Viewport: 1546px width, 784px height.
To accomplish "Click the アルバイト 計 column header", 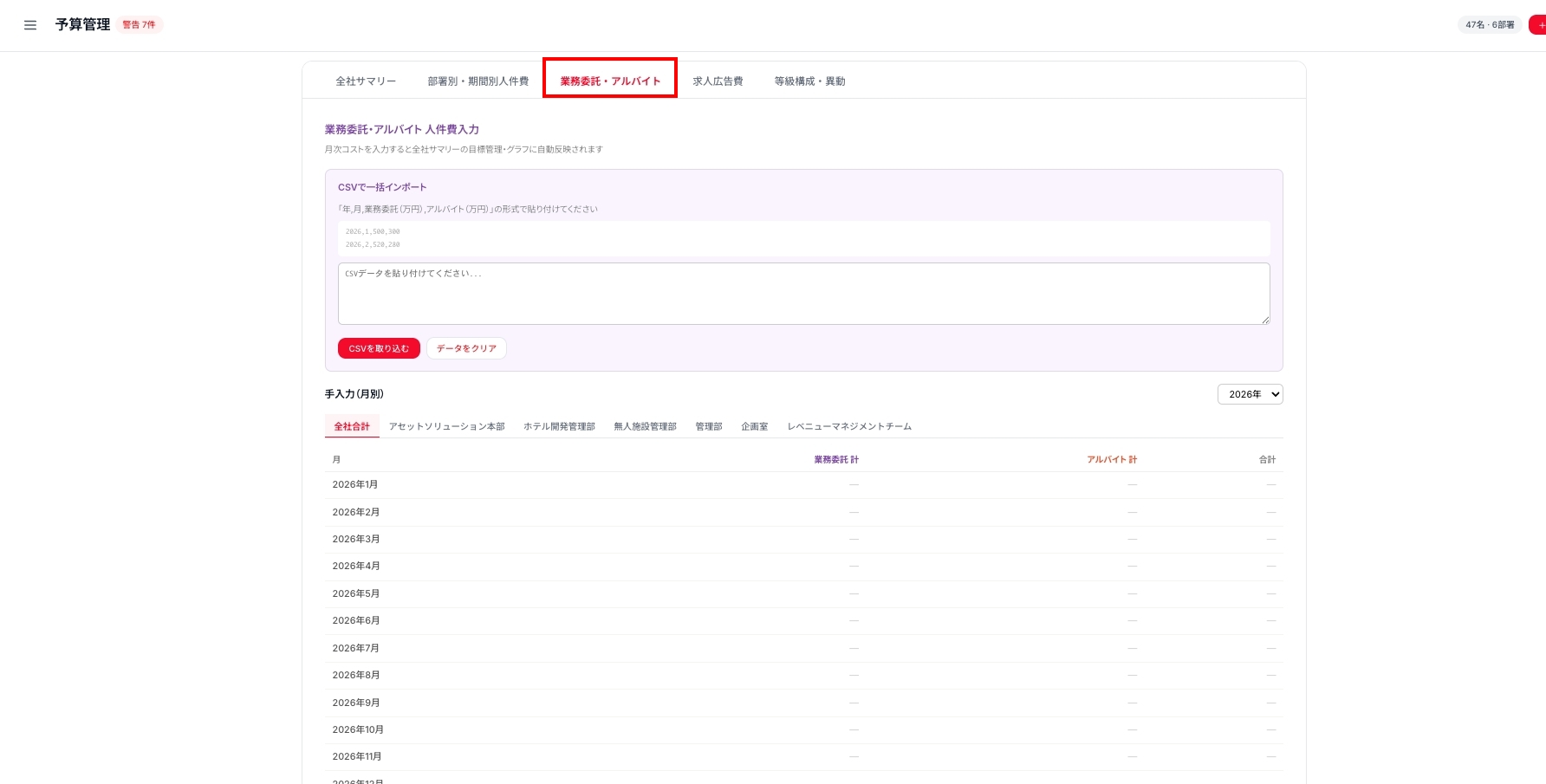I will pyautogui.click(x=1112, y=460).
